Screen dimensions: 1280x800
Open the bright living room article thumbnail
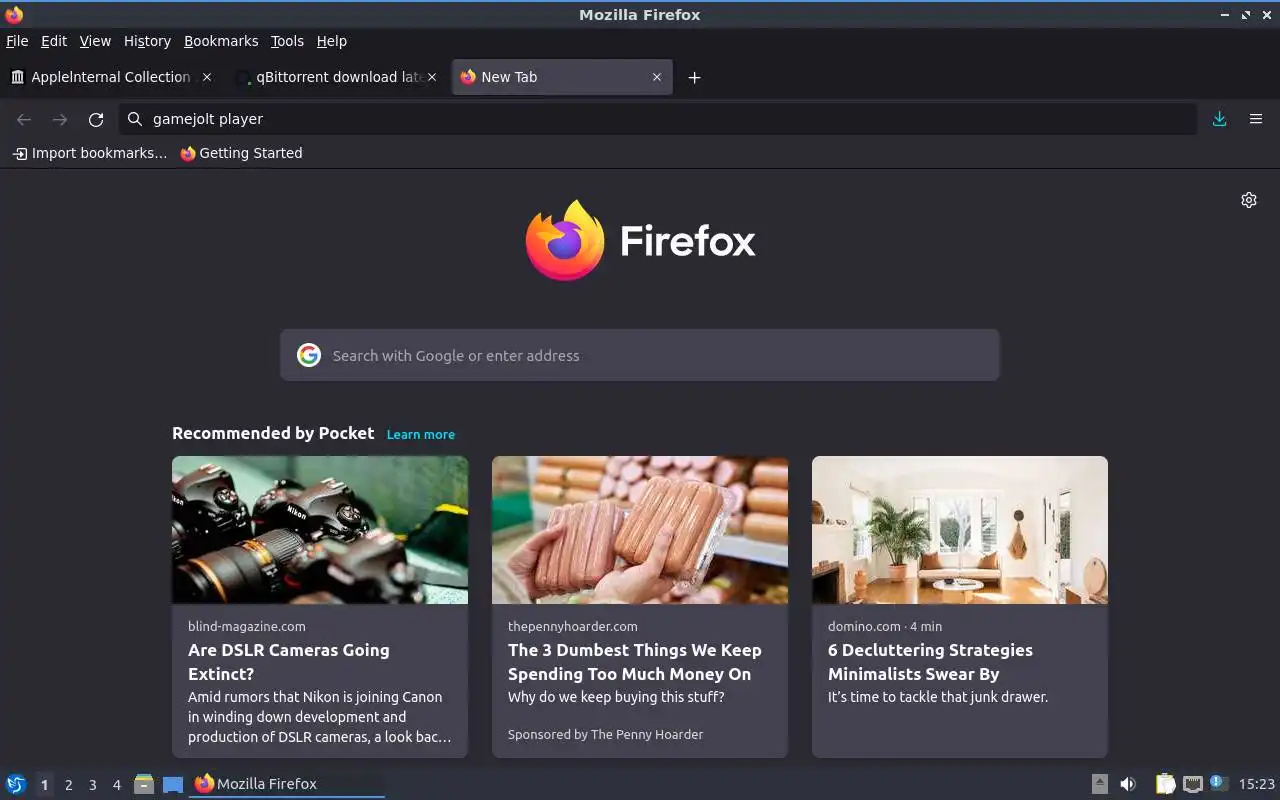pos(960,530)
